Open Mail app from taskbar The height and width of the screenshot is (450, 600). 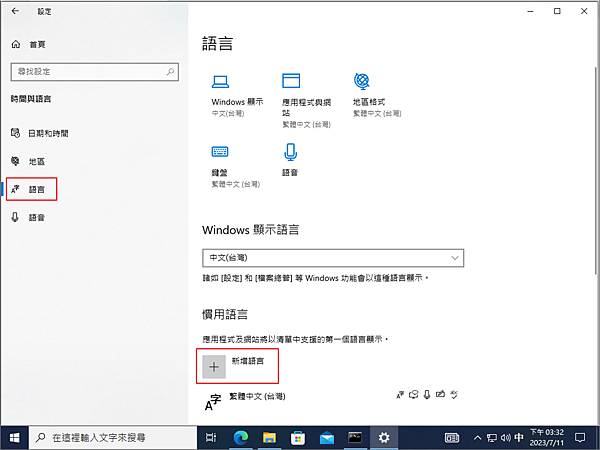coord(327,437)
